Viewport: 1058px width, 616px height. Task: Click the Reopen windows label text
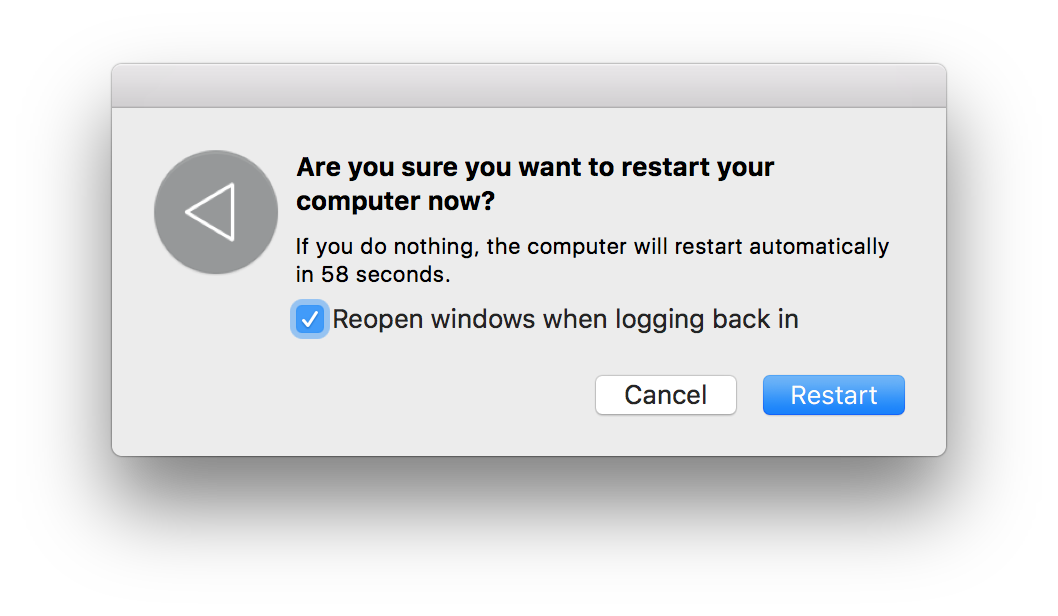566,319
